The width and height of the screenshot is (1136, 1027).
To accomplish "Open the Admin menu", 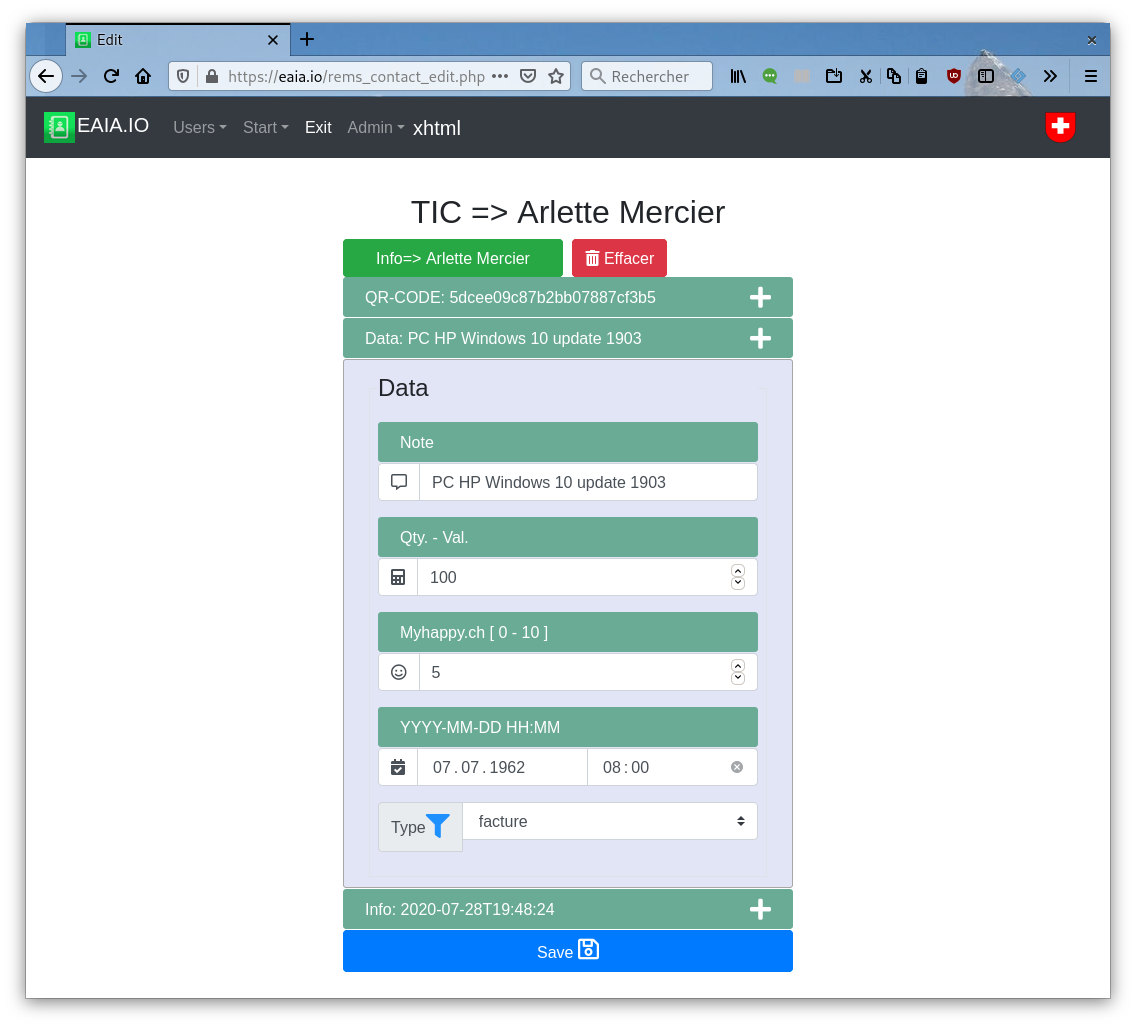I will click(375, 127).
